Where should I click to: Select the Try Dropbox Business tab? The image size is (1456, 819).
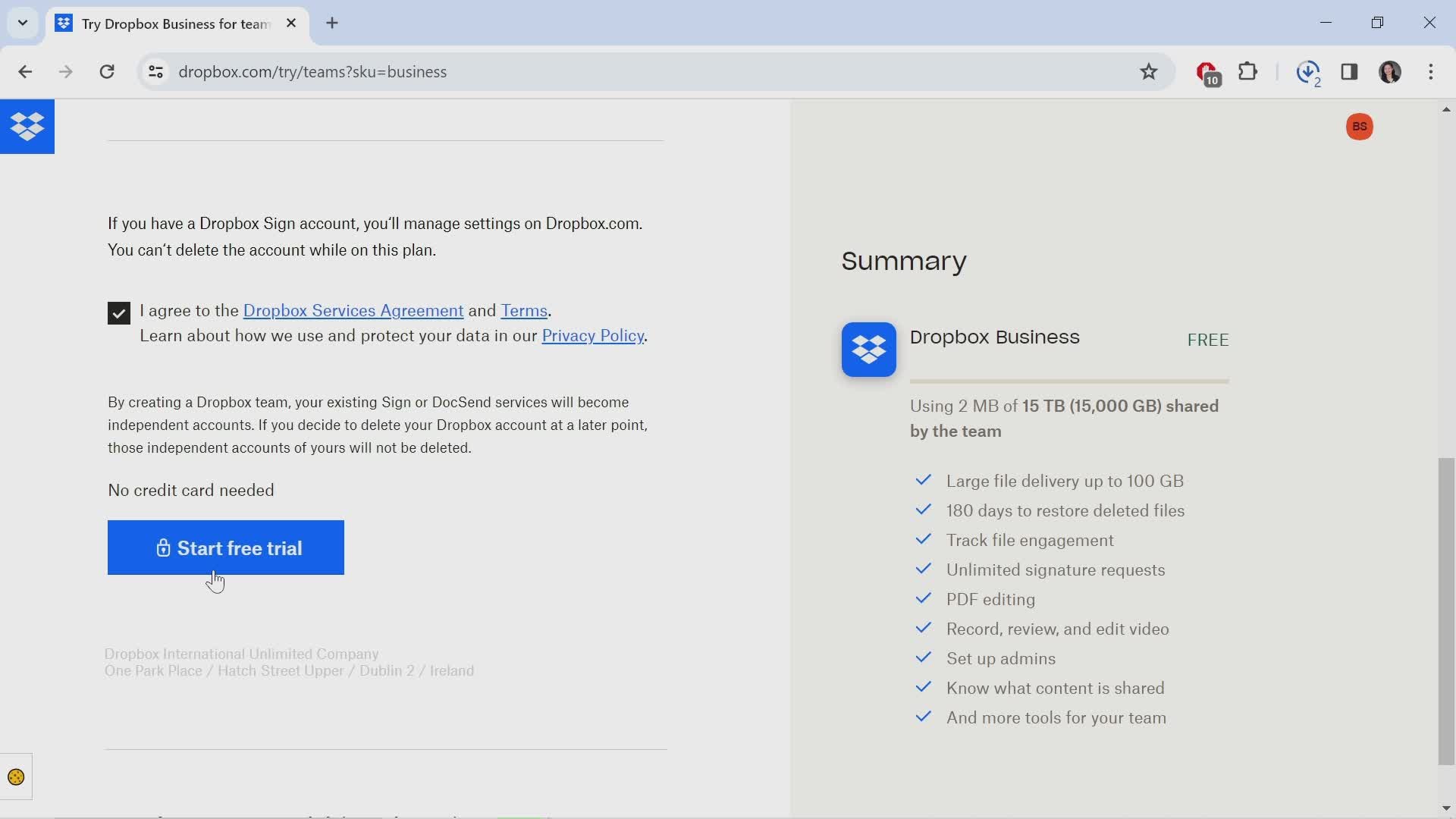[175, 23]
